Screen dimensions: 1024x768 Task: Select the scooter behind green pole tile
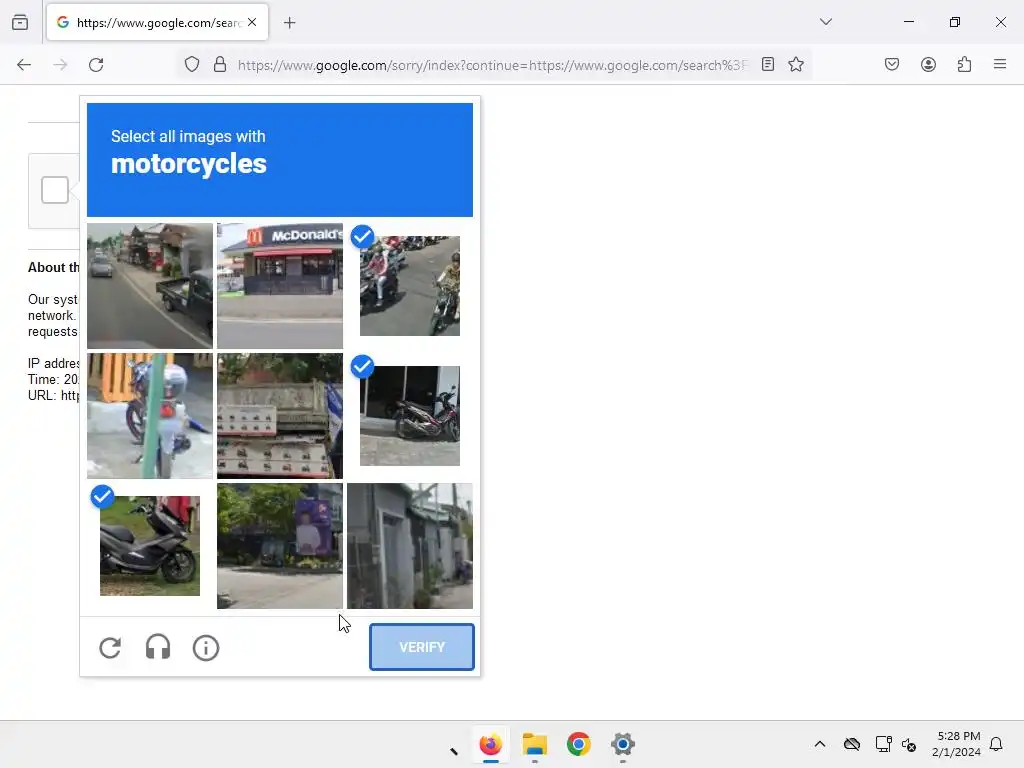(x=150, y=415)
